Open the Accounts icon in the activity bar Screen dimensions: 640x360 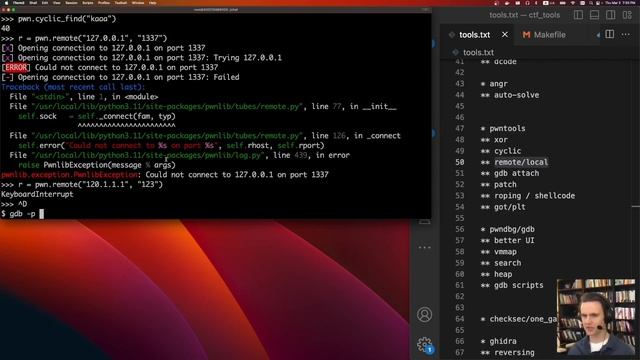(x=424, y=314)
